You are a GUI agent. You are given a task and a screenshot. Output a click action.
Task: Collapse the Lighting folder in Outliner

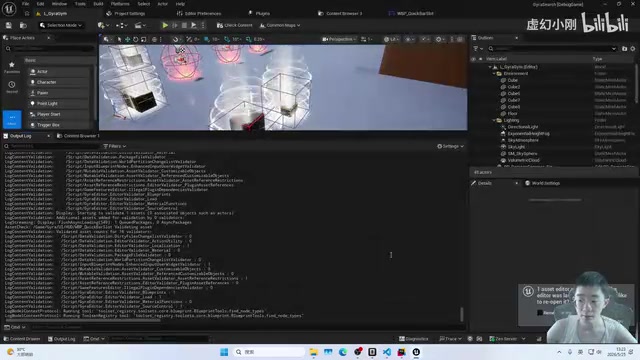click(494, 120)
